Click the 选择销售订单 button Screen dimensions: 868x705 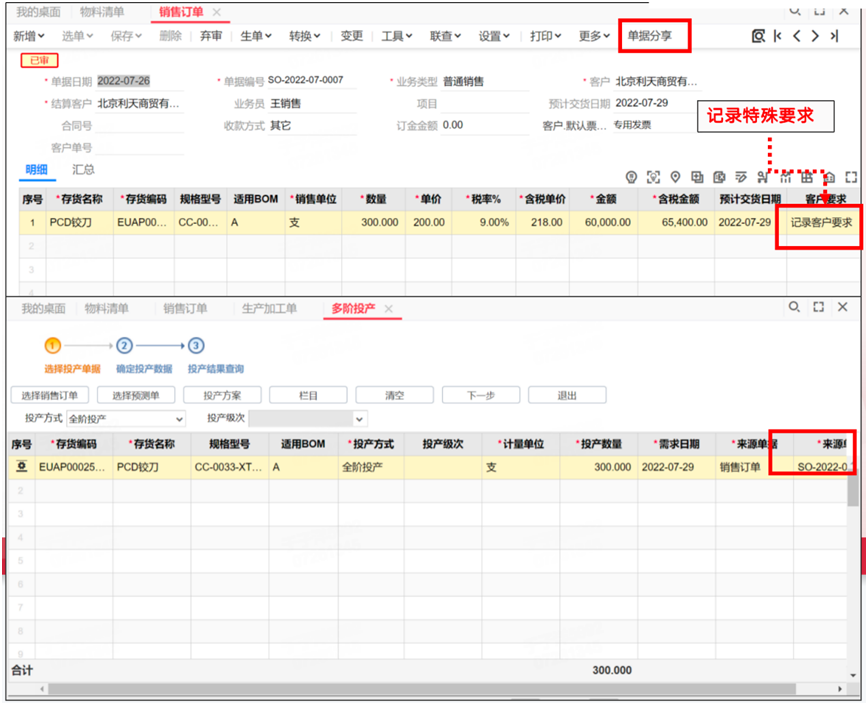51,395
